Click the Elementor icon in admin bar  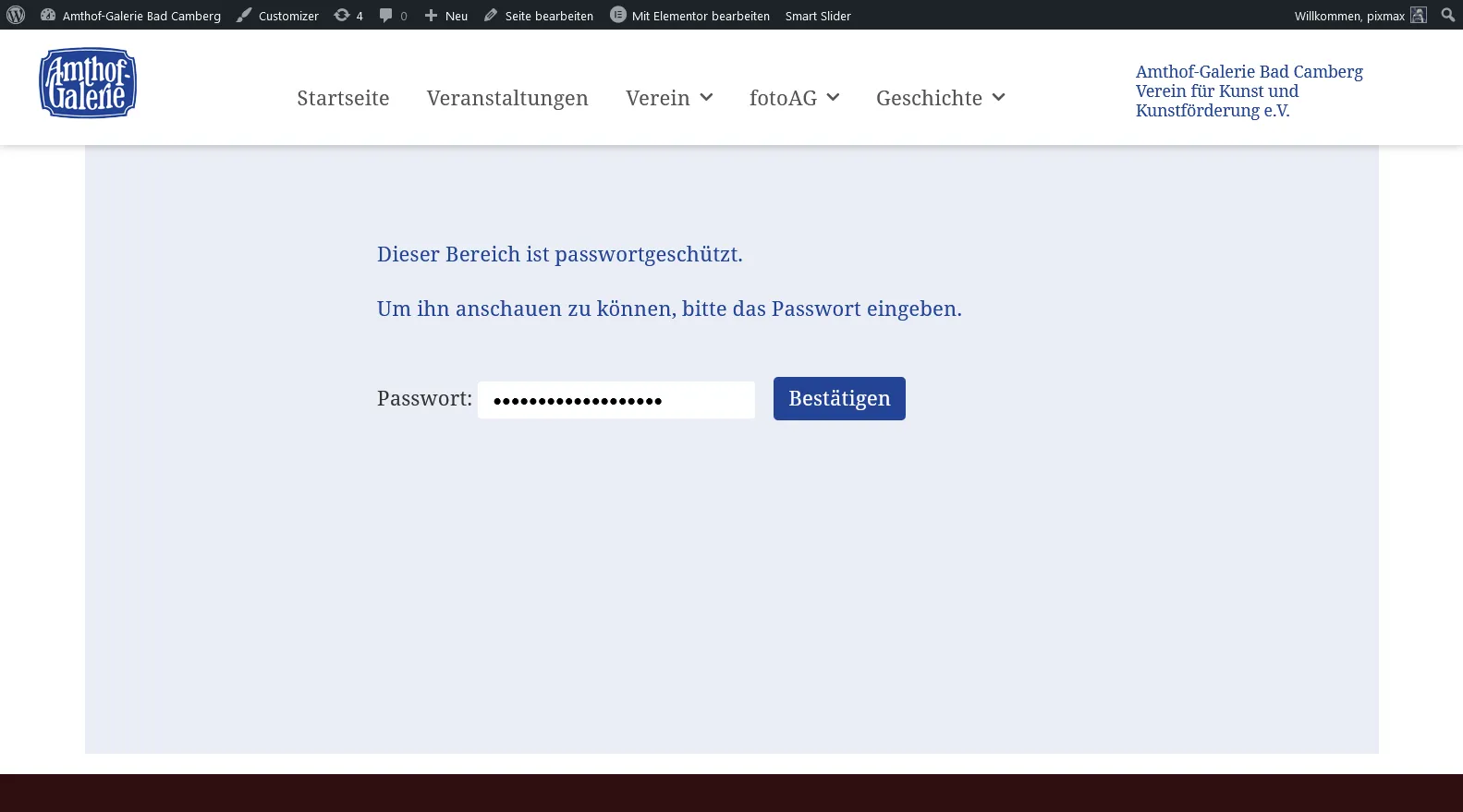[x=618, y=15]
